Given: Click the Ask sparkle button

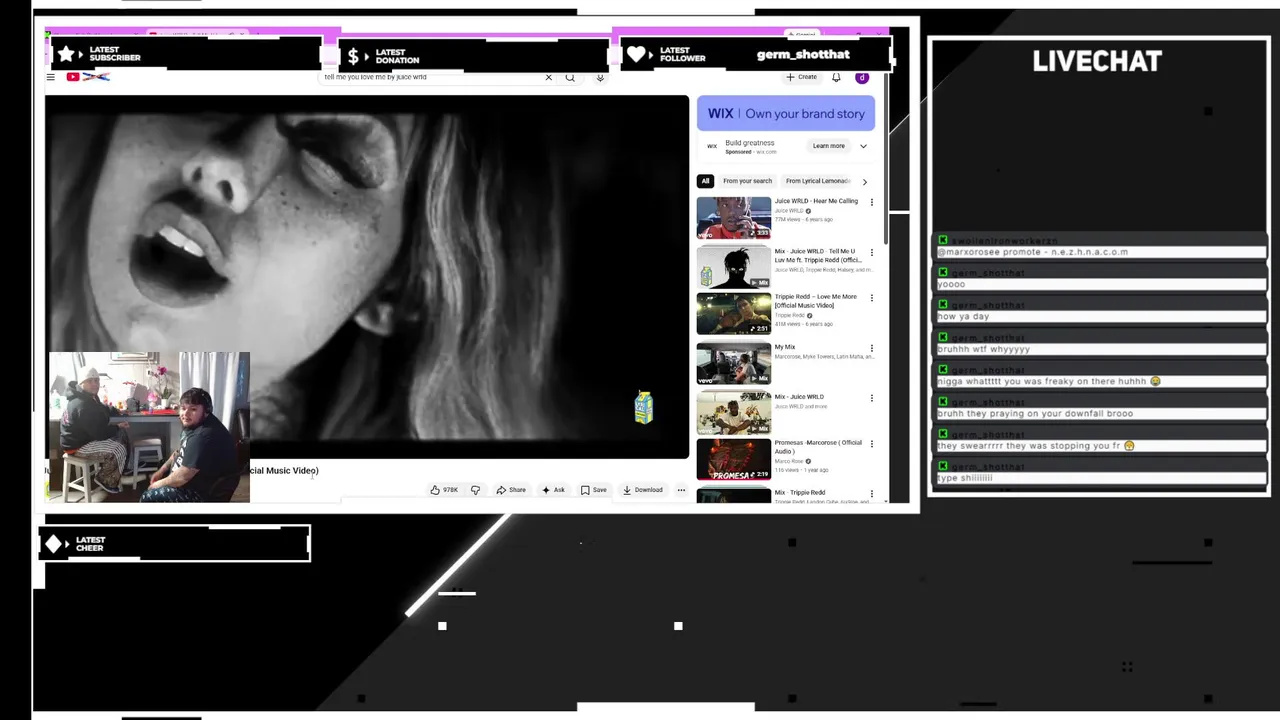Looking at the screenshot, I should pos(553,490).
